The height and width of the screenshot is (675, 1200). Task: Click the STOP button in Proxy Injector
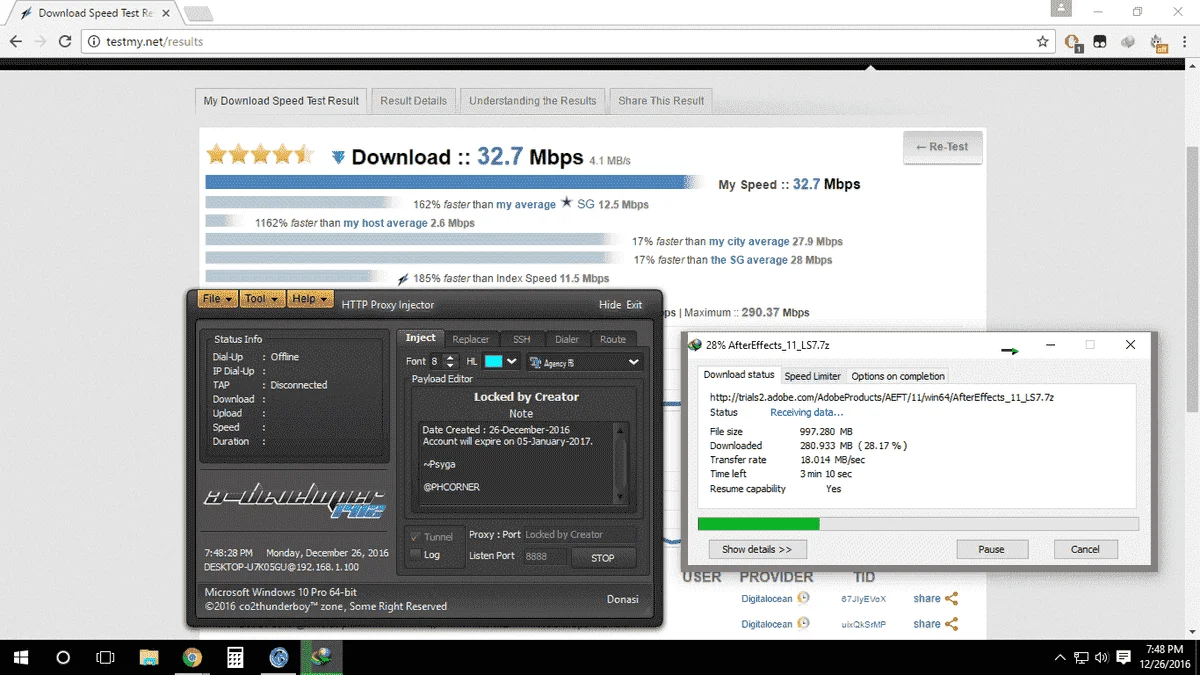[603, 558]
